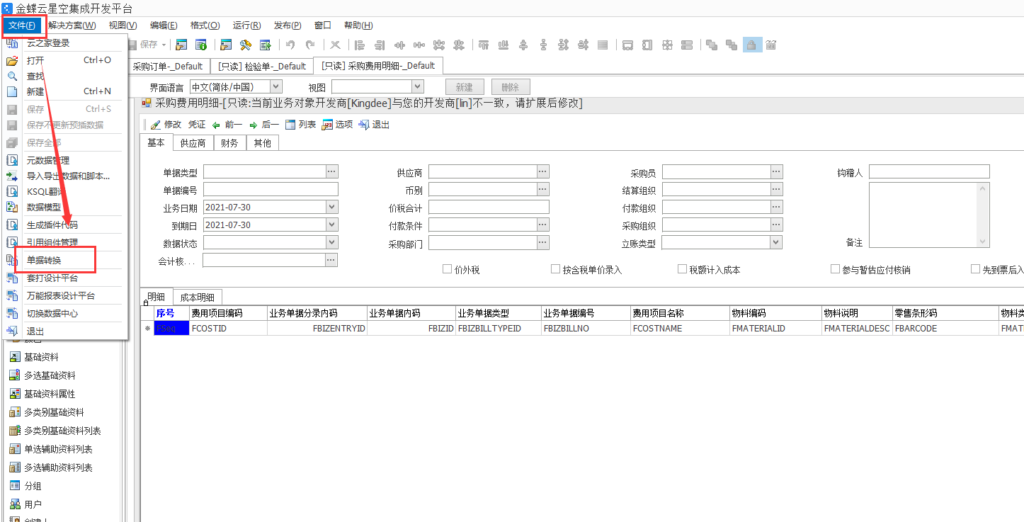Click the 供应商 lookup ellipsis button
This screenshot has height=522, width=1024.
point(542,172)
